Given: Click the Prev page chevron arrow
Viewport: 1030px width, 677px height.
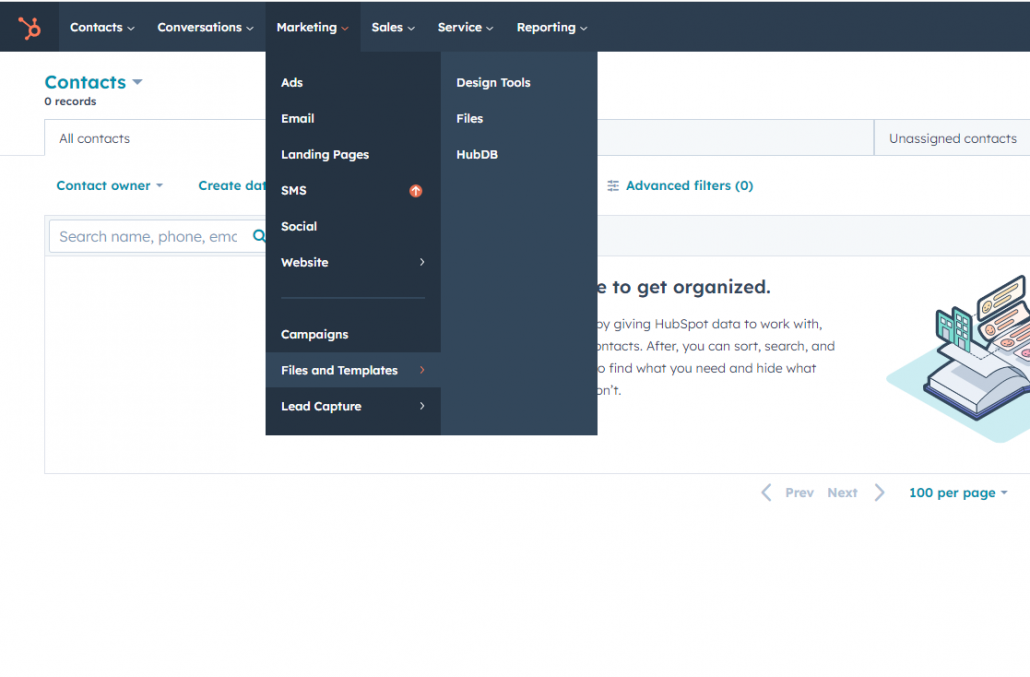Looking at the screenshot, I should click(x=766, y=493).
